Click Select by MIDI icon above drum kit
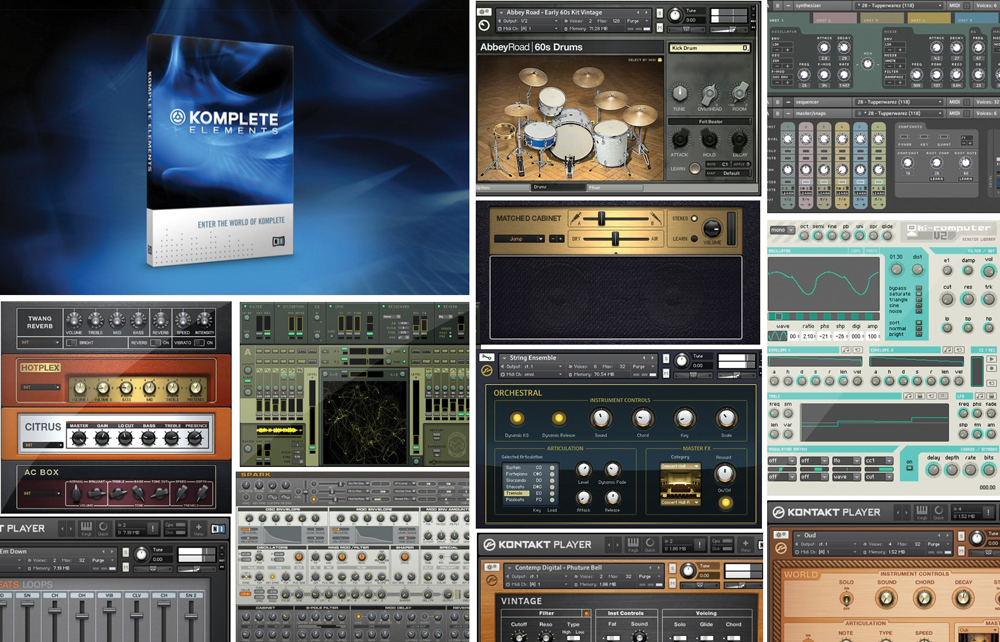1000x642 pixels. coord(659,60)
